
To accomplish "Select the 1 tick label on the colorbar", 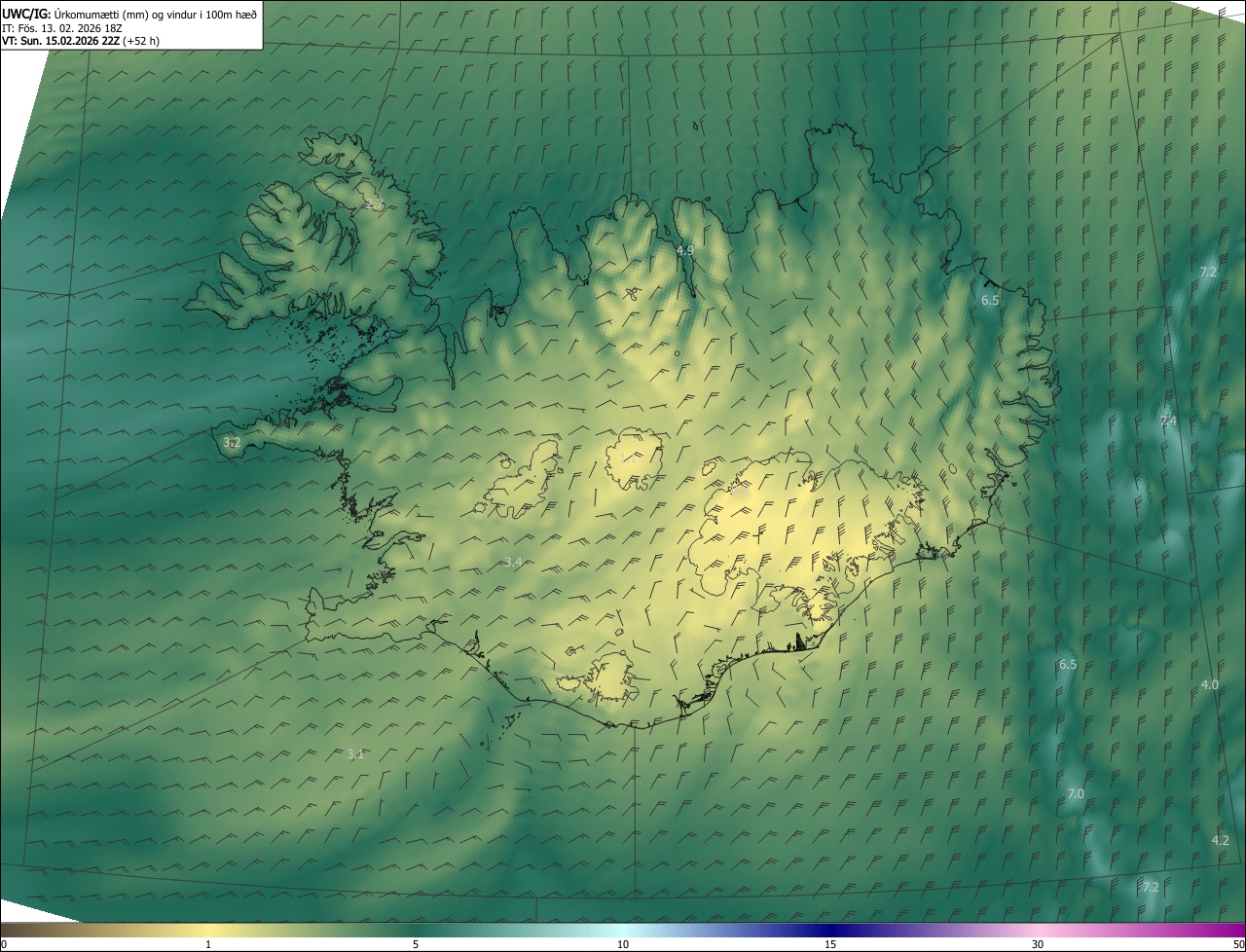I will pyautogui.click(x=208, y=944).
